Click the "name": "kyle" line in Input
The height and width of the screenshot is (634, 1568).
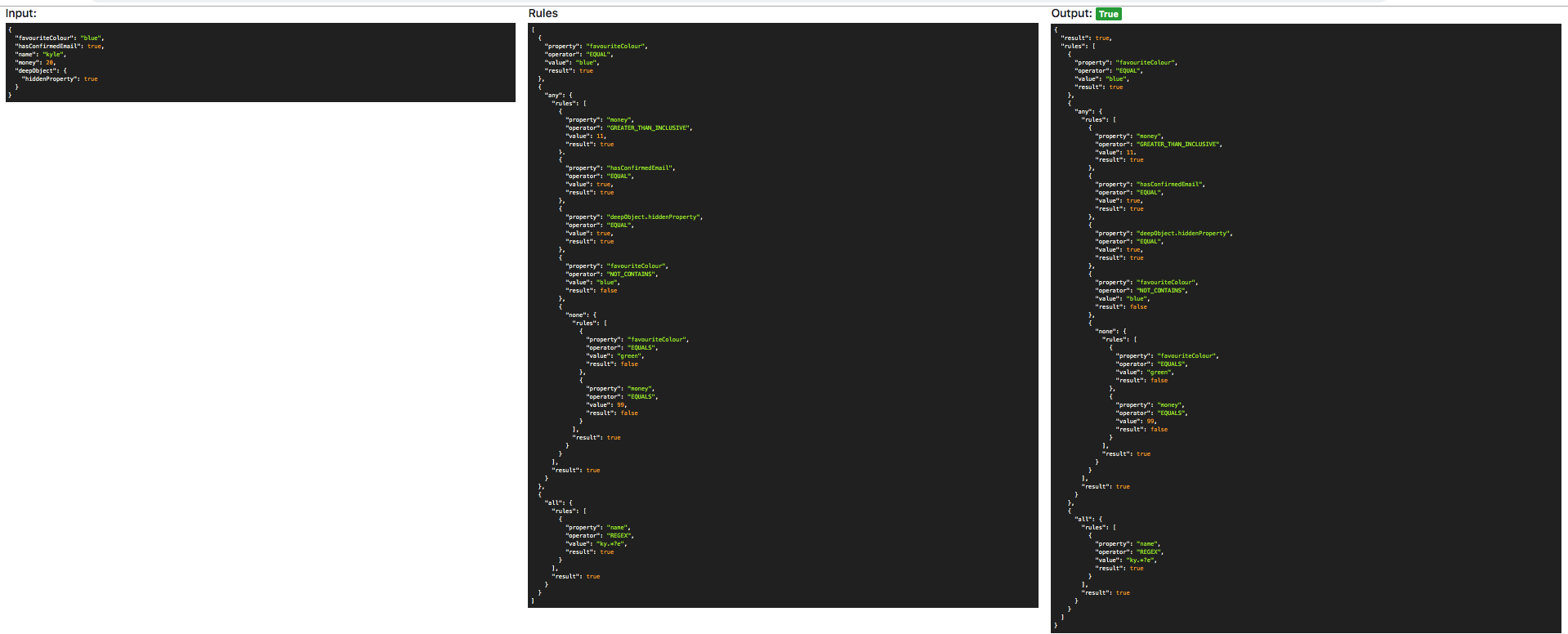click(40, 55)
